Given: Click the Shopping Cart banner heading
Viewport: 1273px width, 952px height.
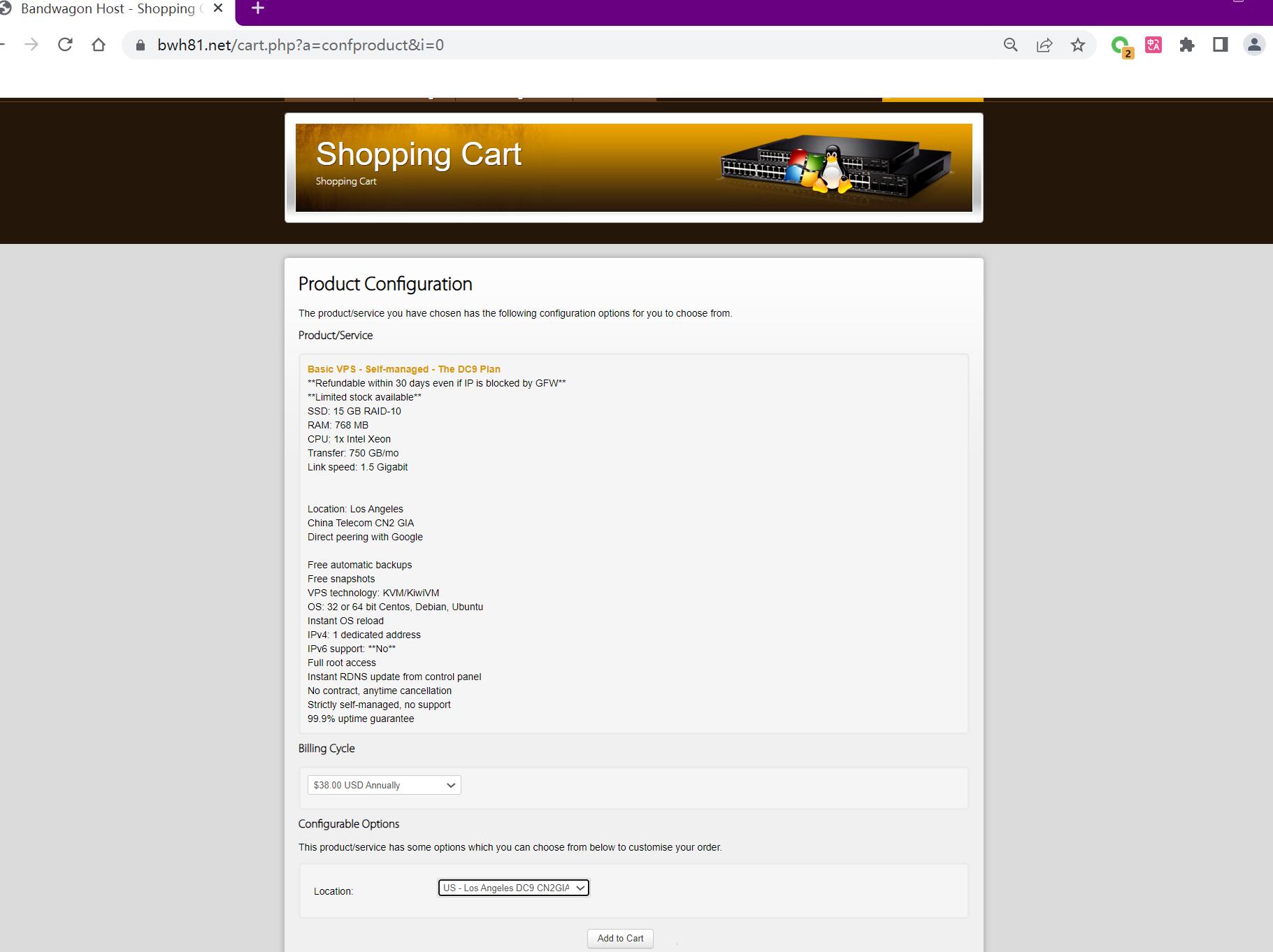Looking at the screenshot, I should 419,154.
